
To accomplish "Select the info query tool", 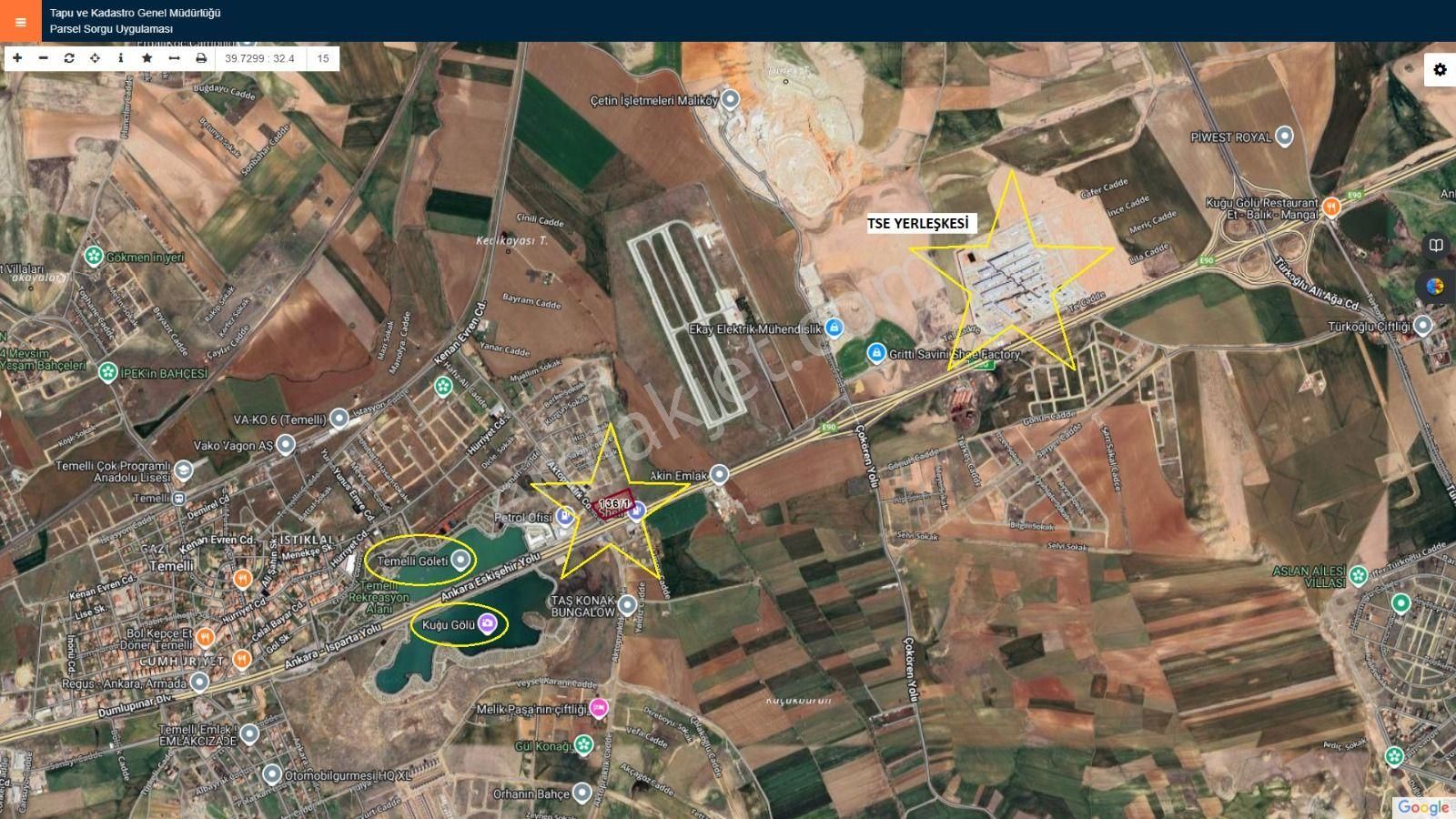I will [121, 58].
